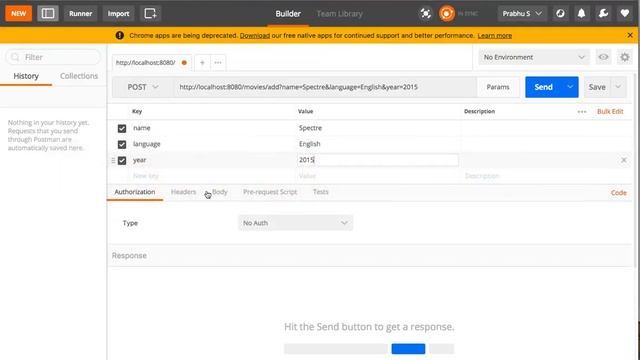
Task: Click the English value cell
Action: point(378,144)
